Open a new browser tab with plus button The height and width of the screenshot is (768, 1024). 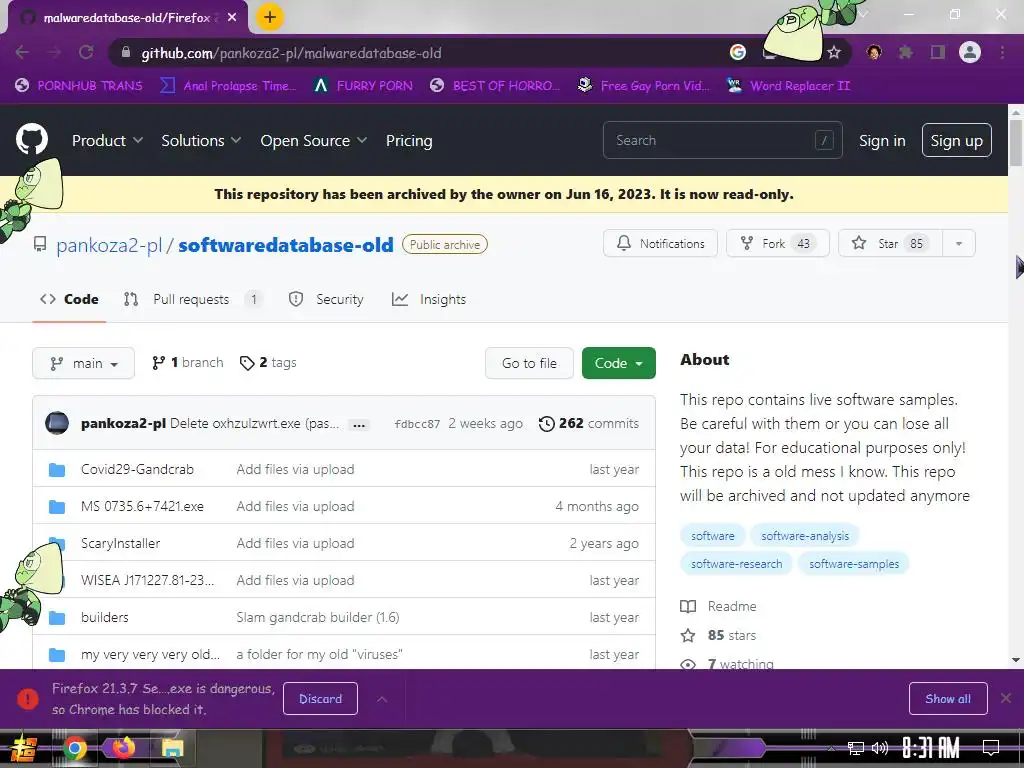270,18
